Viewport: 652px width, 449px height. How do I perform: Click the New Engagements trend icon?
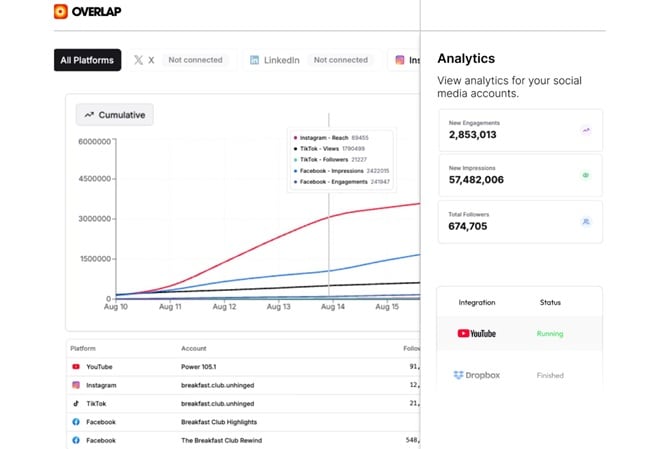pos(585,131)
